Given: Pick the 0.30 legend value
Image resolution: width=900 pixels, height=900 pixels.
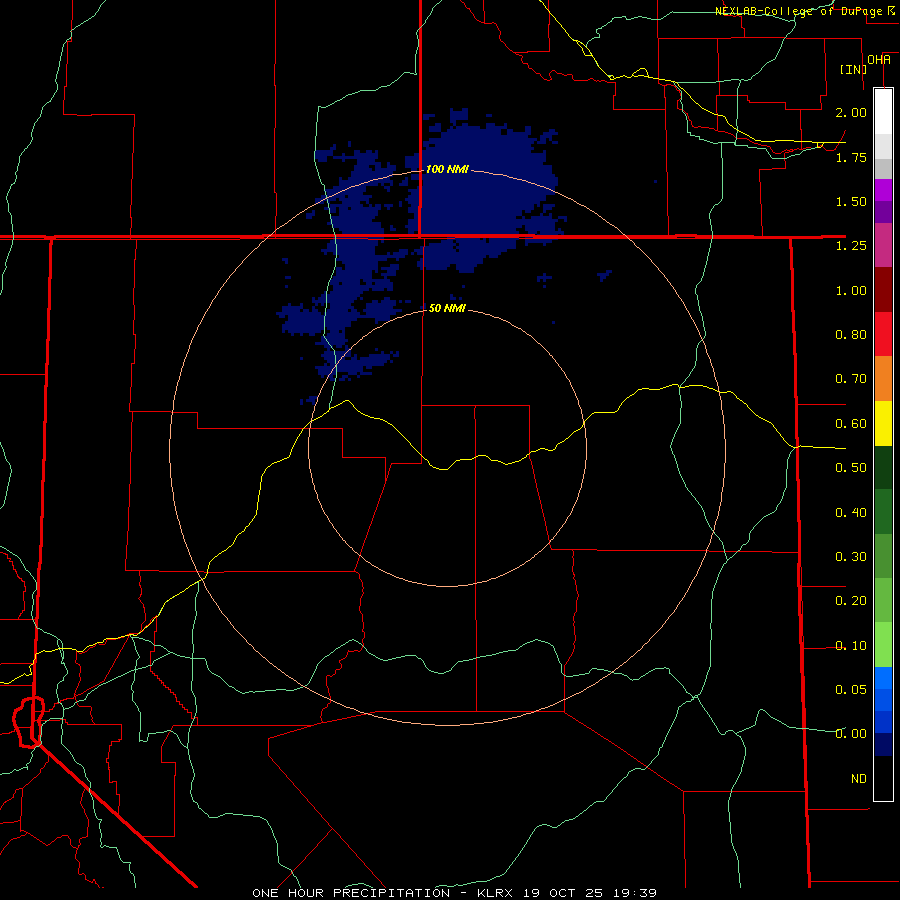Looking at the screenshot, I should pos(851,557).
